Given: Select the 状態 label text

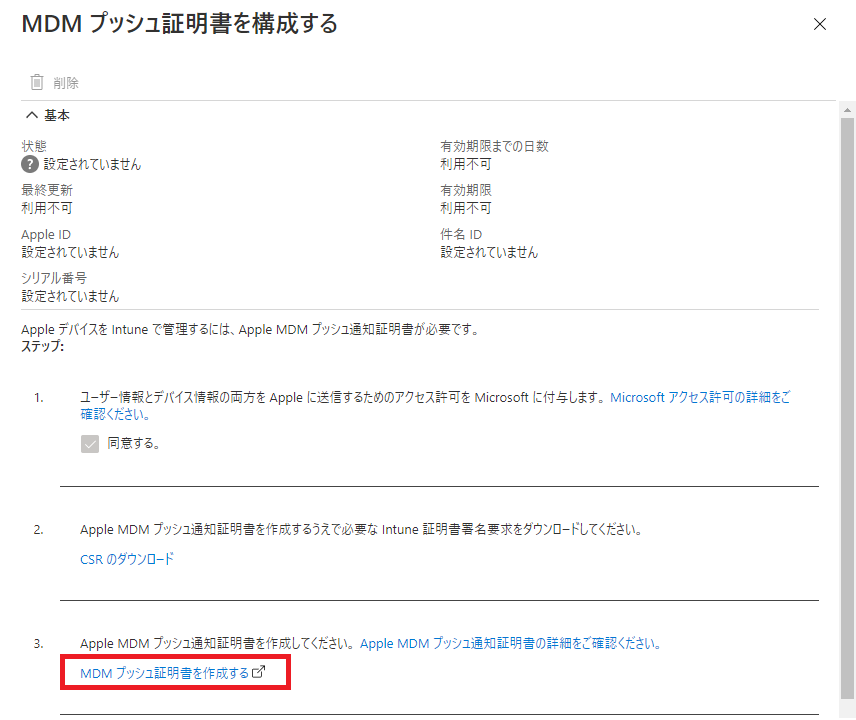Looking at the screenshot, I should tap(34, 146).
